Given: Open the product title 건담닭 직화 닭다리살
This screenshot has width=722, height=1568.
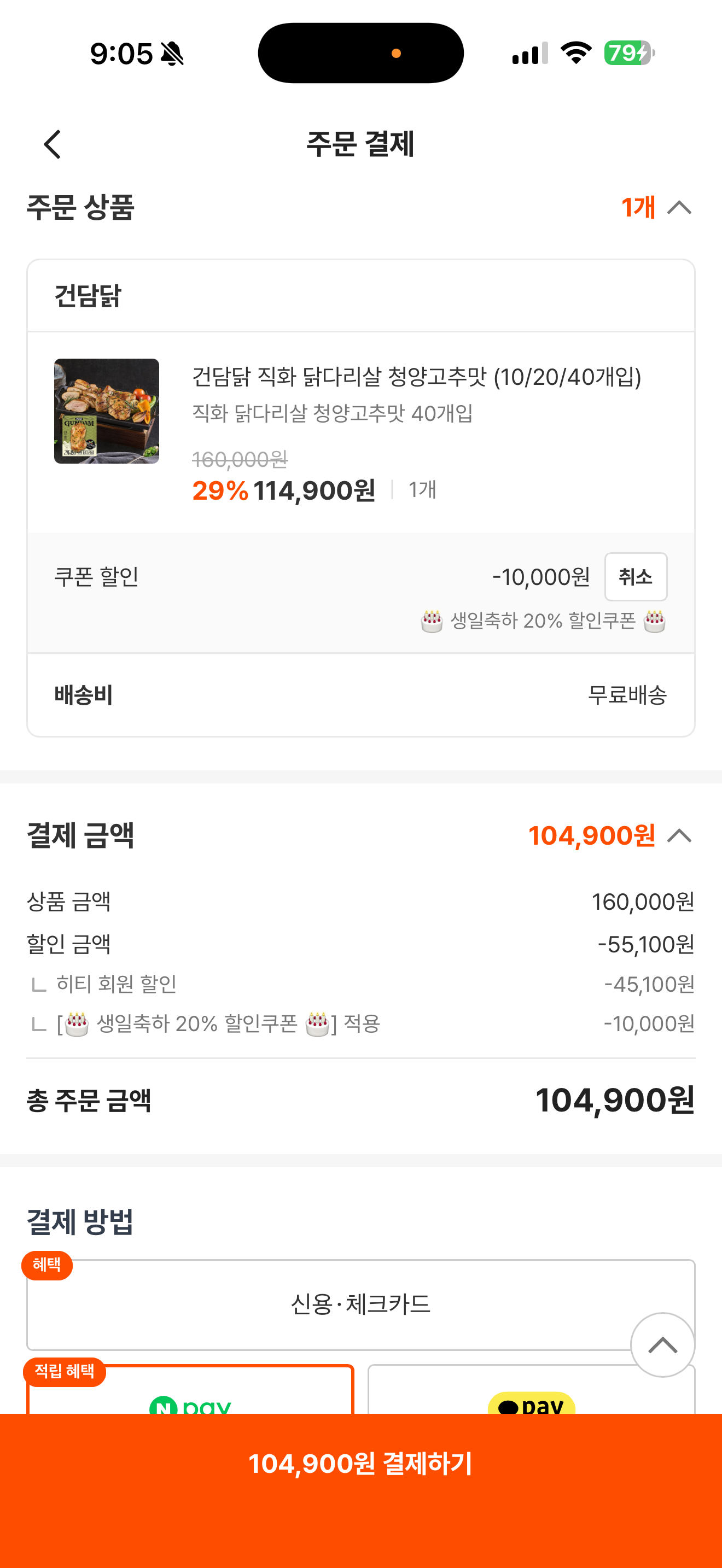Looking at the screenshot, I should tap(416, 377).
